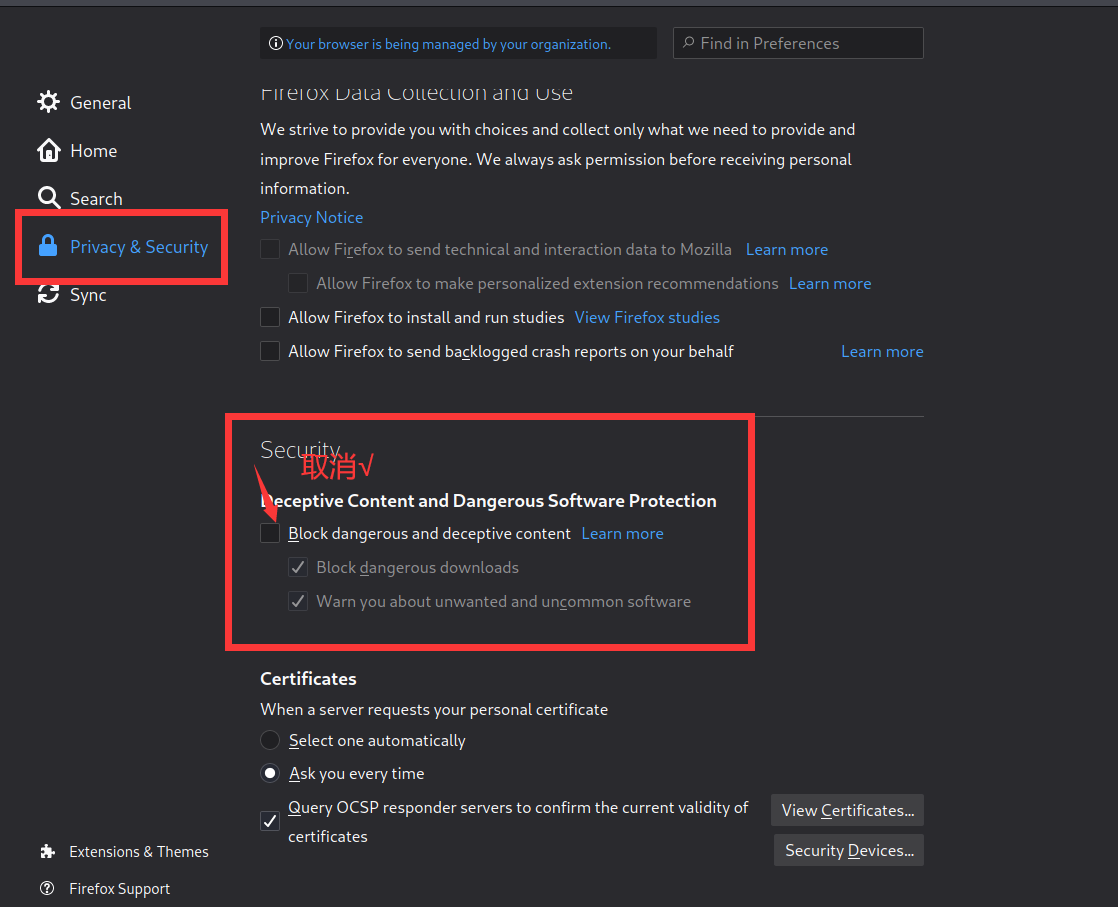The height and width of the screenshot is (907, 1118).
Task: Focus the Find in Preferences field
Action: click(798, 43)
